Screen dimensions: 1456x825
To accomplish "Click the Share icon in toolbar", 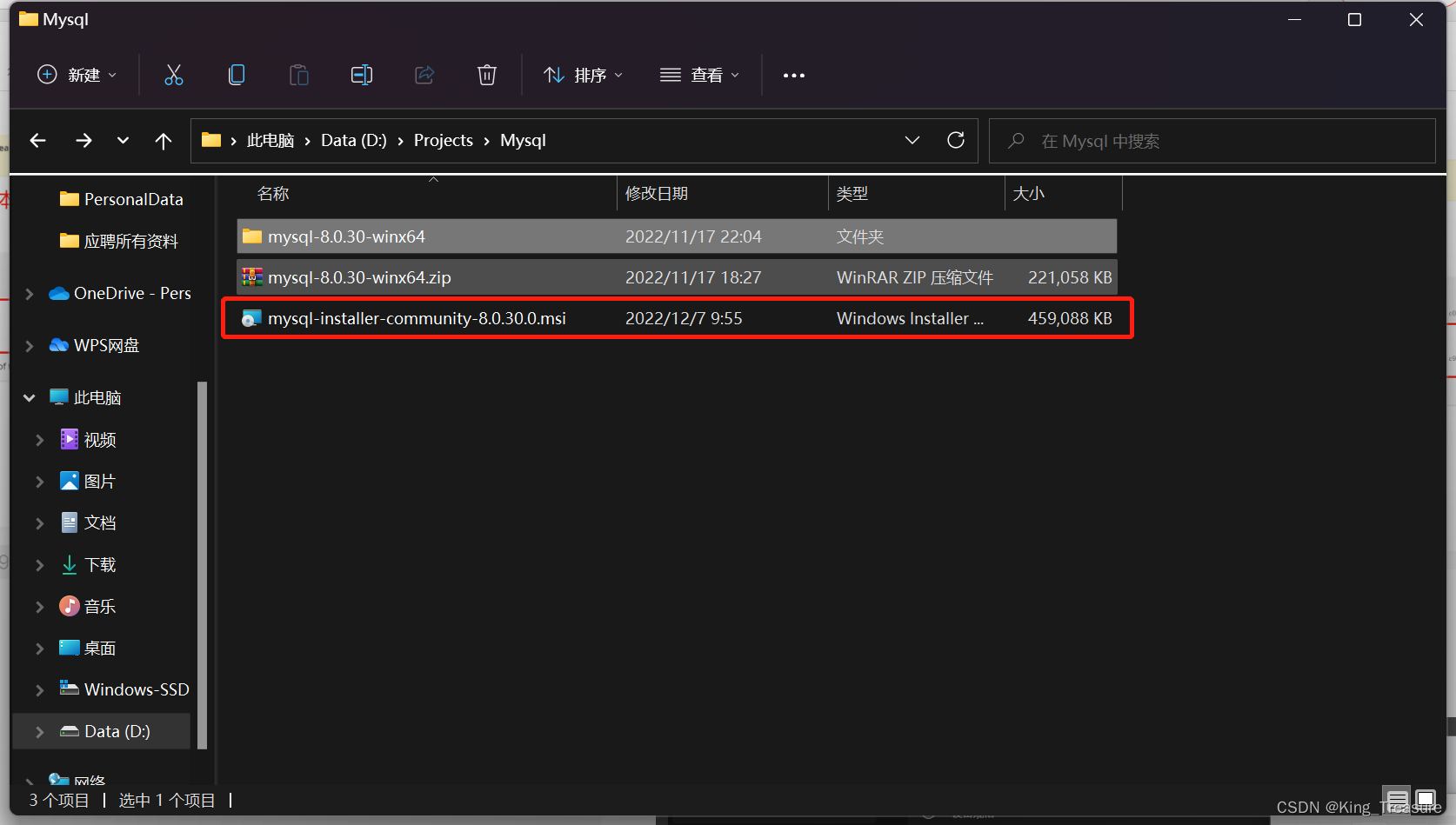I will coord(424,76).
